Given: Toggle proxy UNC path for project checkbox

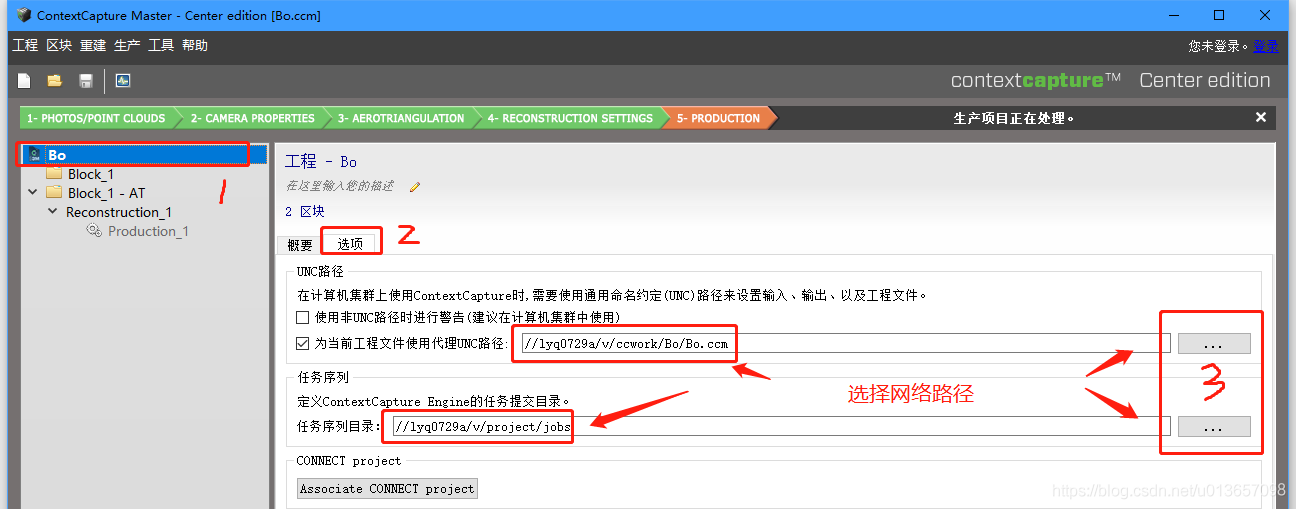Looking at the screenshot, I should [303, 343].
